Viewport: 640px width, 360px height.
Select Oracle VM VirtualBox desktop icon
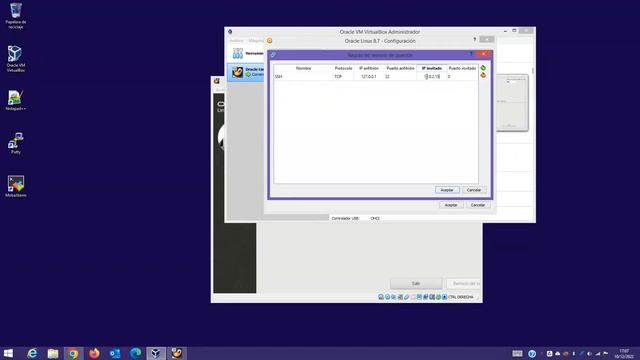[x=16, y=59]
